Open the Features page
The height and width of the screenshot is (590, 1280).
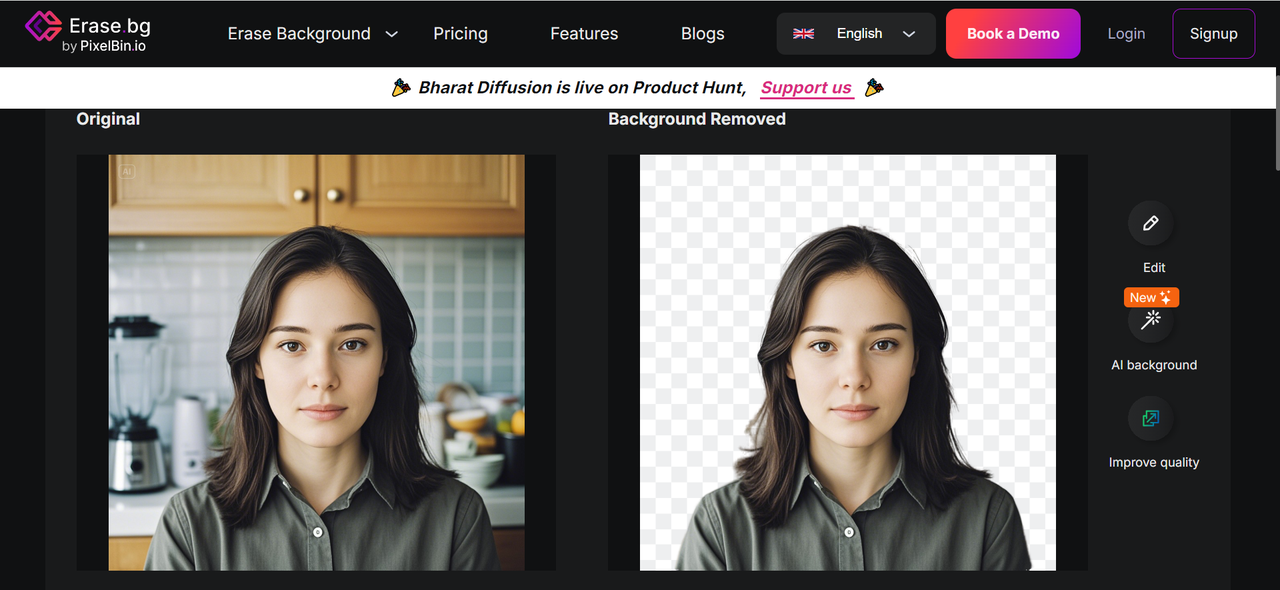point(584,34)
